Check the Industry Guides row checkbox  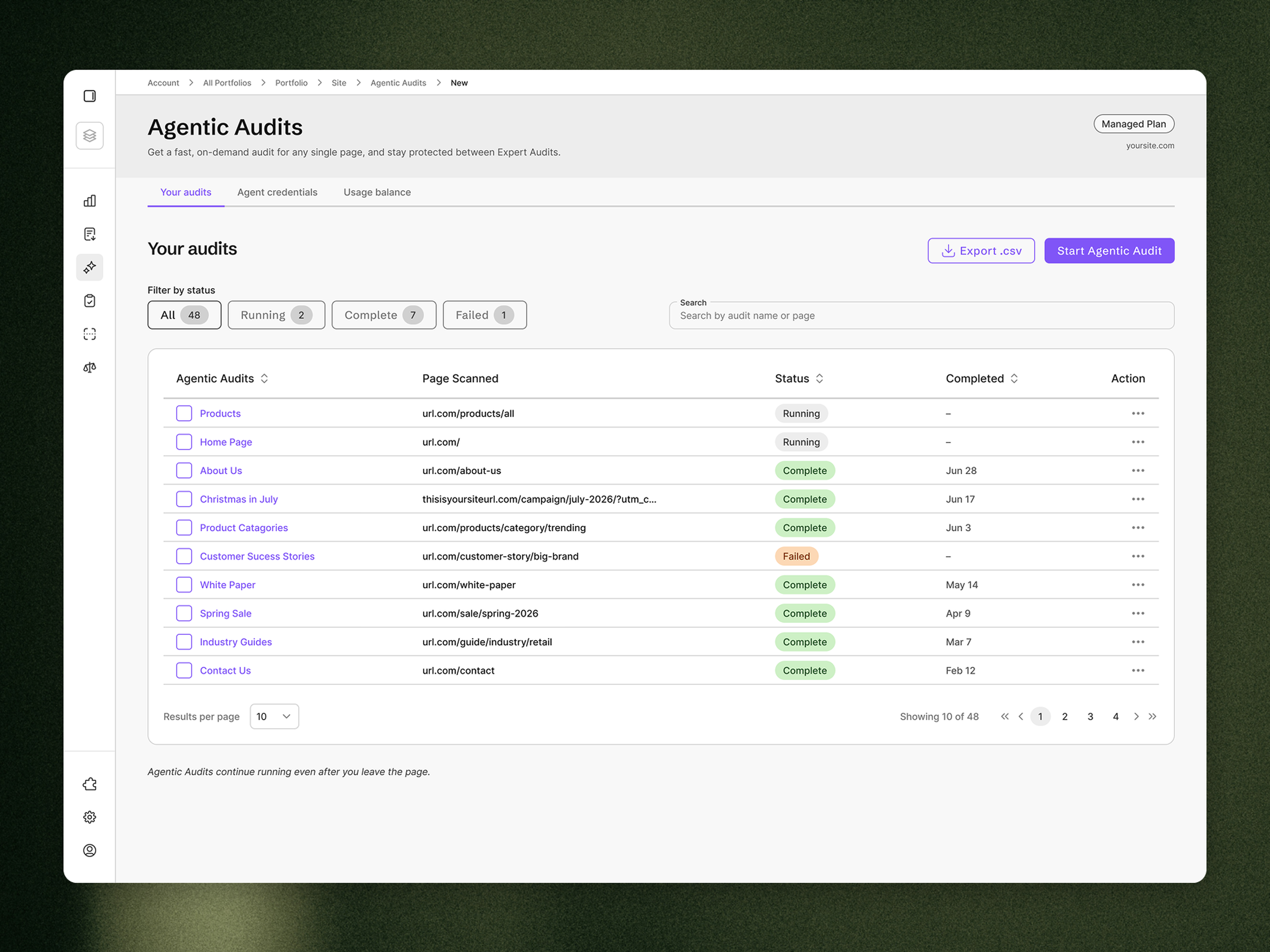(x=184, y=642)
